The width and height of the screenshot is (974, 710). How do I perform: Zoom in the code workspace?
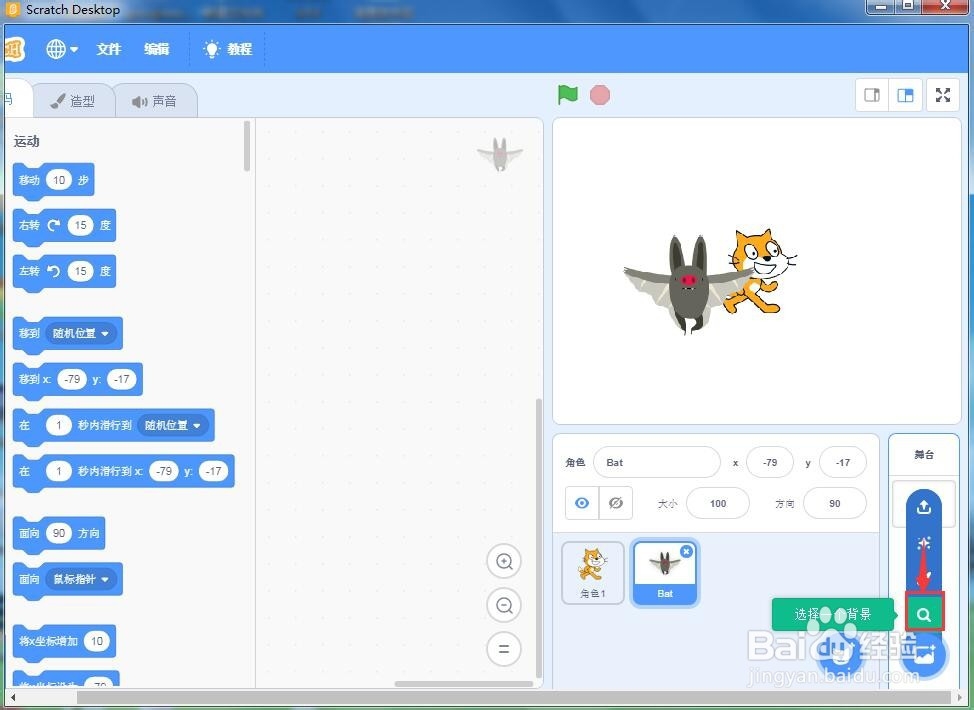pos(504,562)
